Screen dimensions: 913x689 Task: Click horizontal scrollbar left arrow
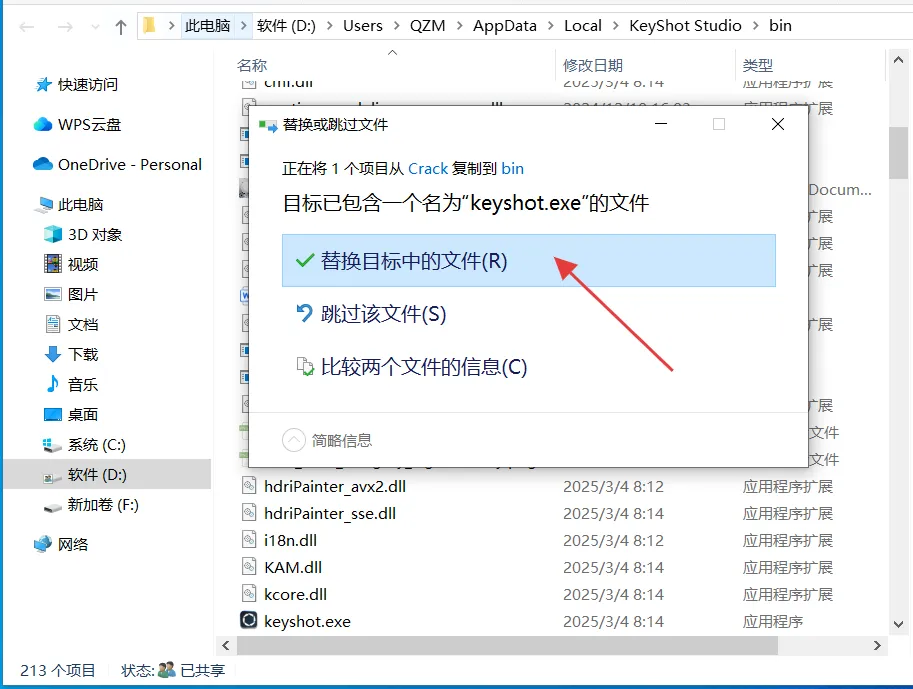(x=226, y=645)
